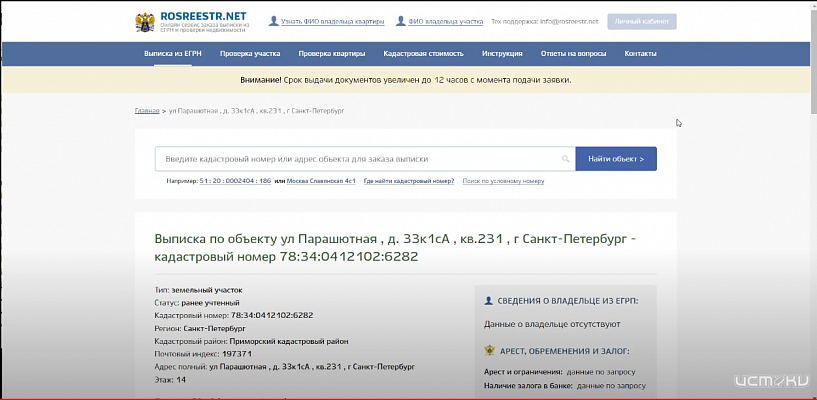This screenshot has width=817, height=400.
Task: Click the example address 'Москва Славянская 4с1'
Action: tap(322, 181)
